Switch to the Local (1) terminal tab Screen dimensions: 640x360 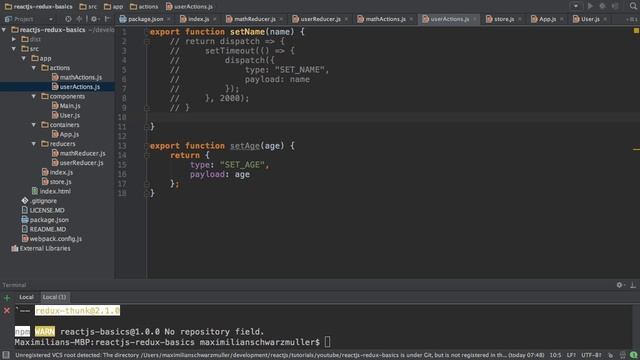pyautogui.click(x=54, y=297)
